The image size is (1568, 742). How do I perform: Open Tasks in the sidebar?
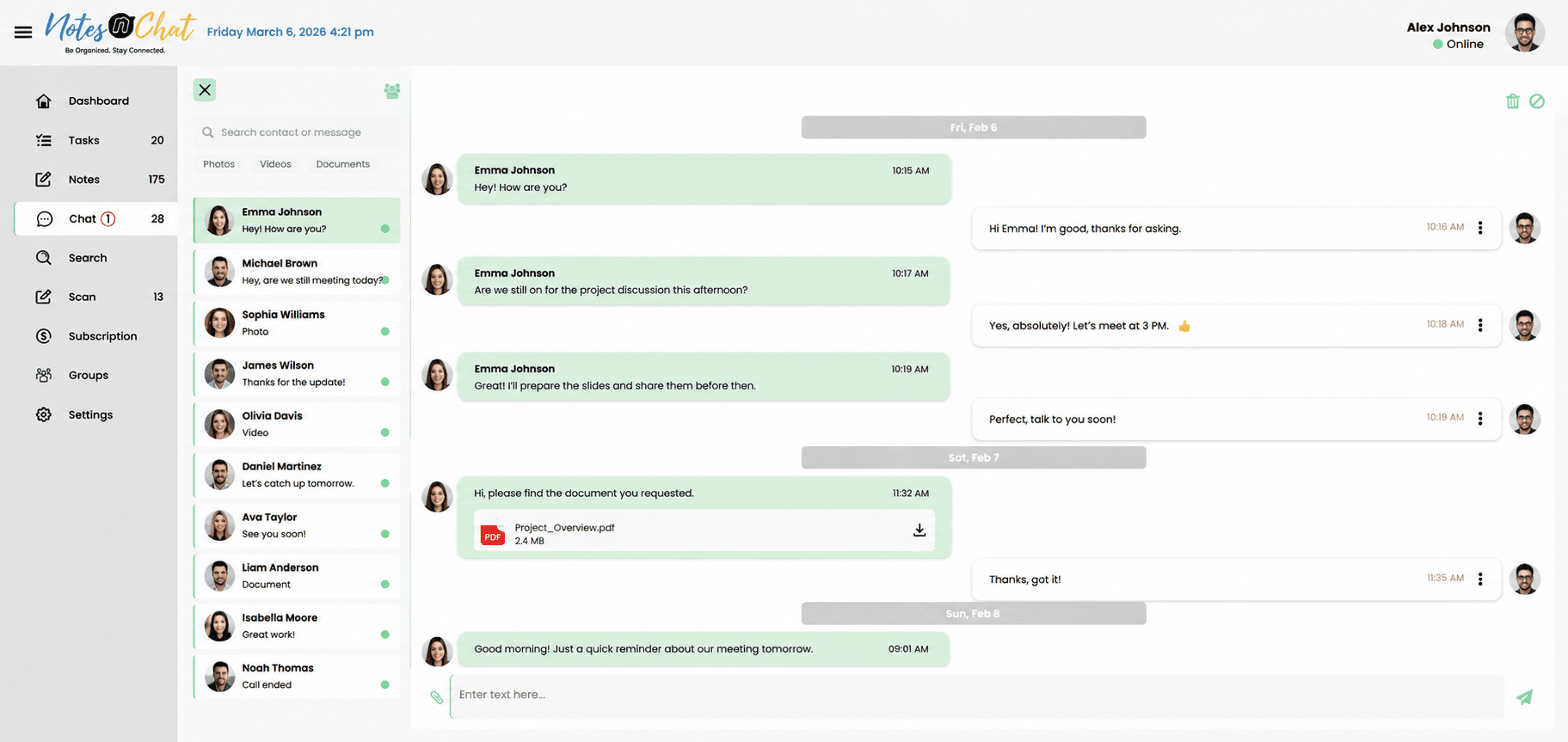coord(96,140)
